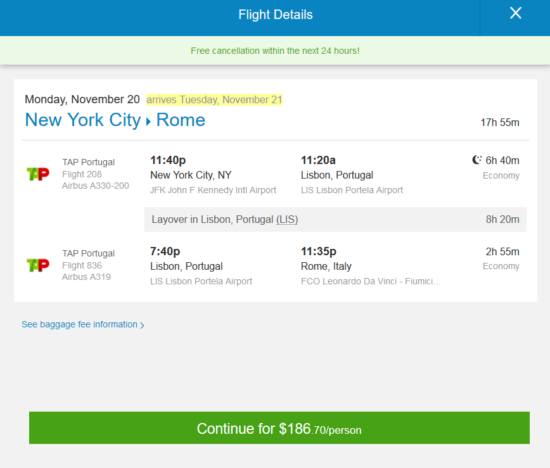
Task: Click the 11:40p departure time from JFK
Action: 168,160
